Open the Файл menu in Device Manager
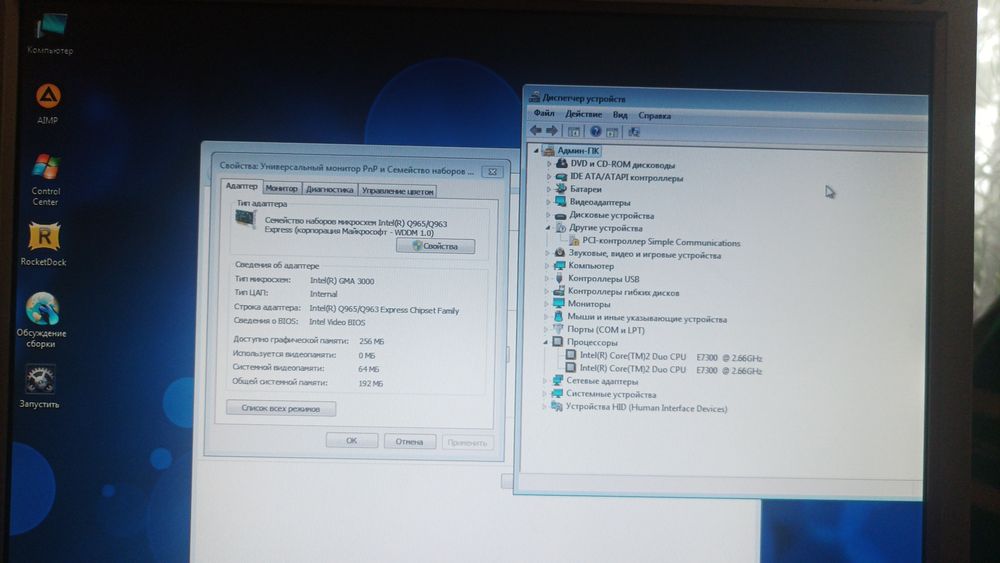The height and width of the screenshot is (563, 1000). pos(544,113)
